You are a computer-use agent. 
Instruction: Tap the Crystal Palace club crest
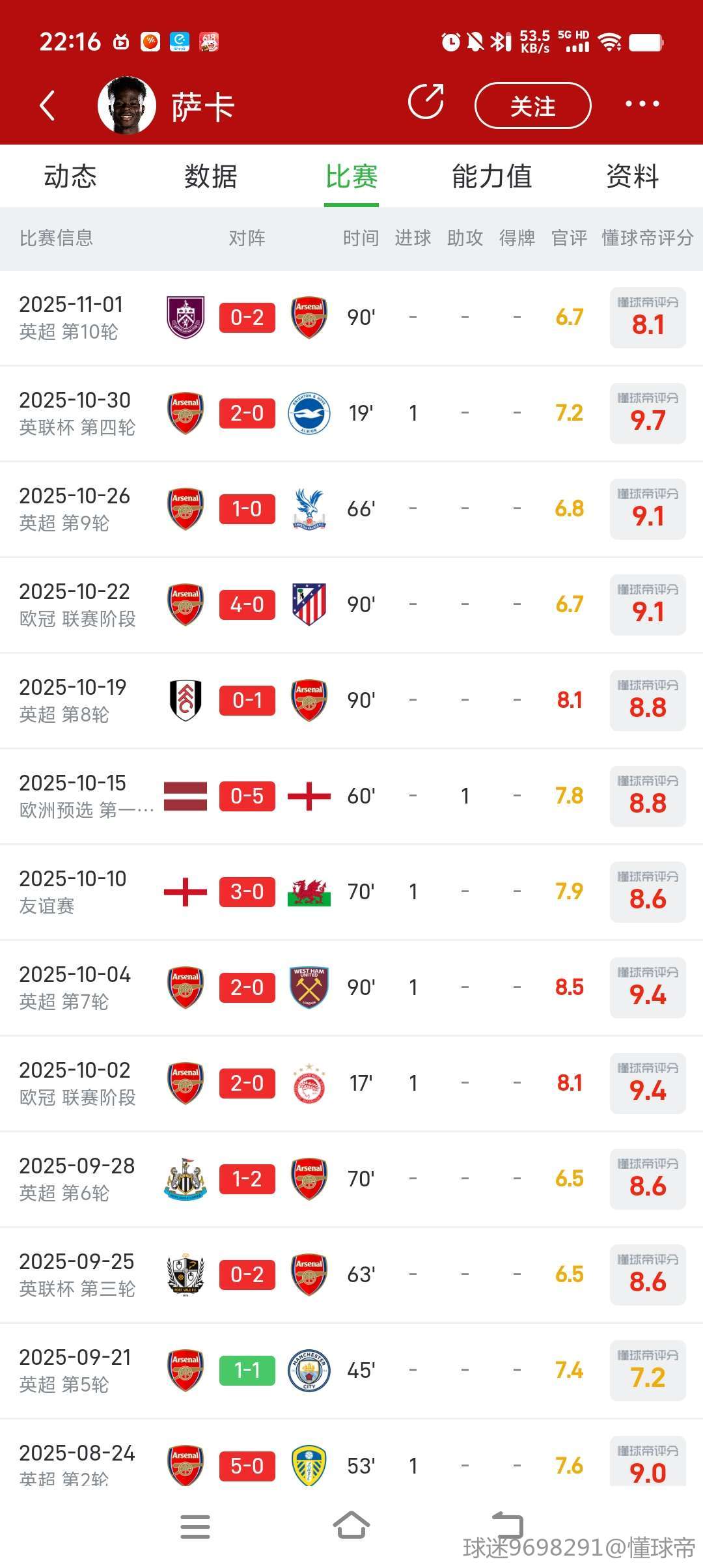click(309, 509)
